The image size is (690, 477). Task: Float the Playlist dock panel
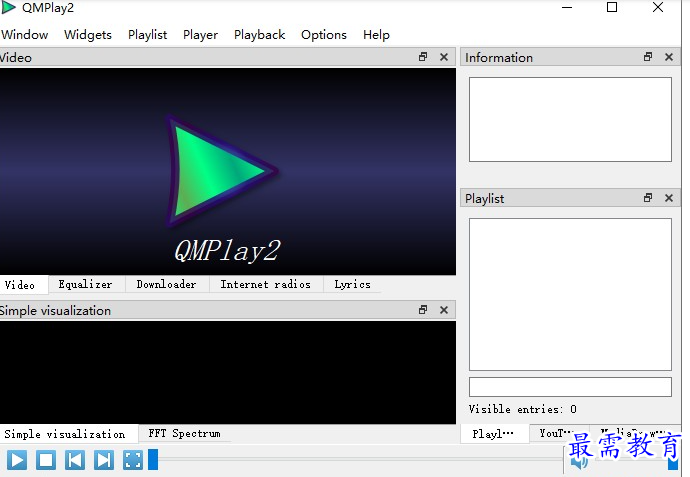pyautogui.click(x=648, y=198)
